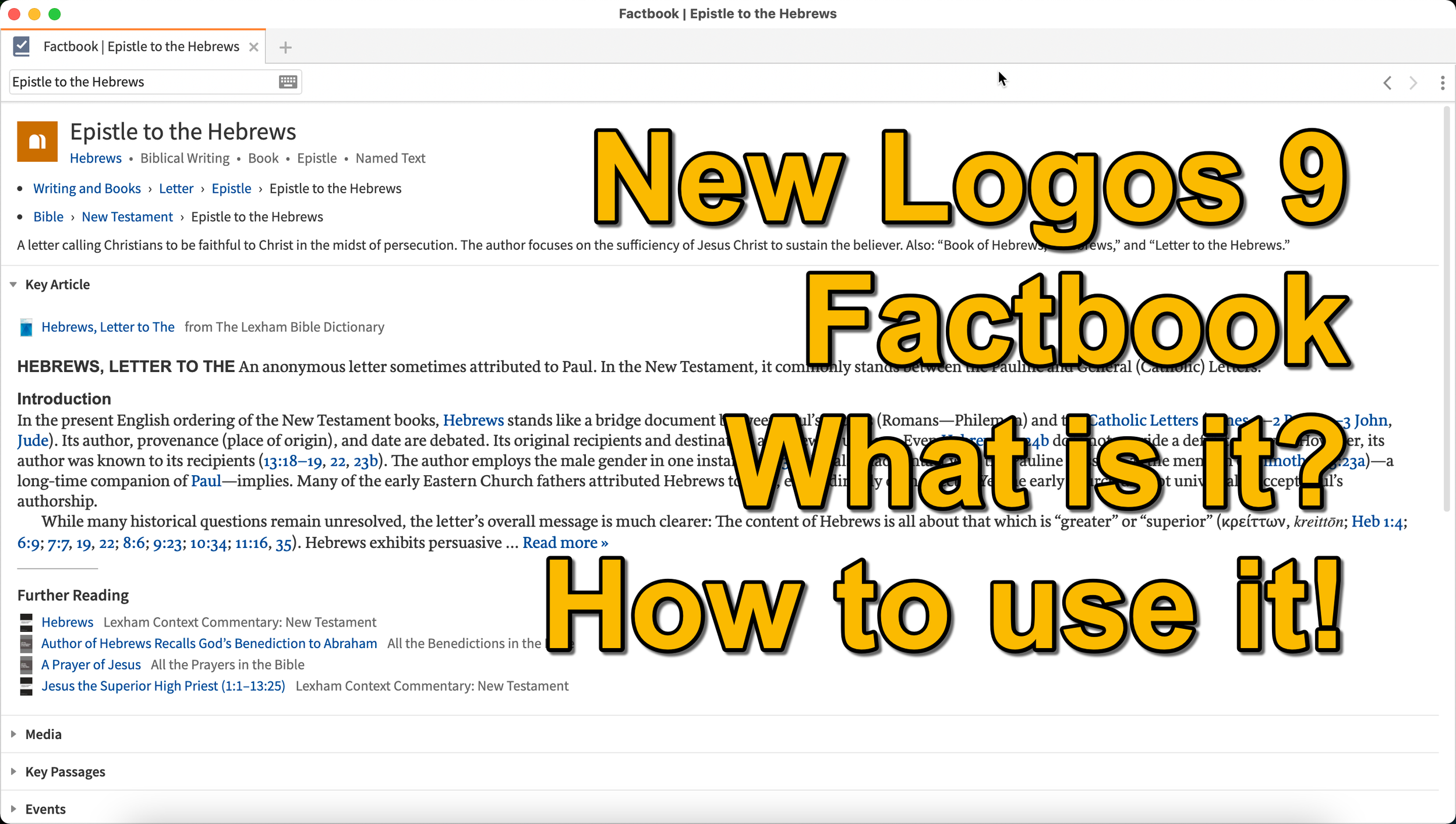Navigate back with the left arrow

click(1387, 83)
